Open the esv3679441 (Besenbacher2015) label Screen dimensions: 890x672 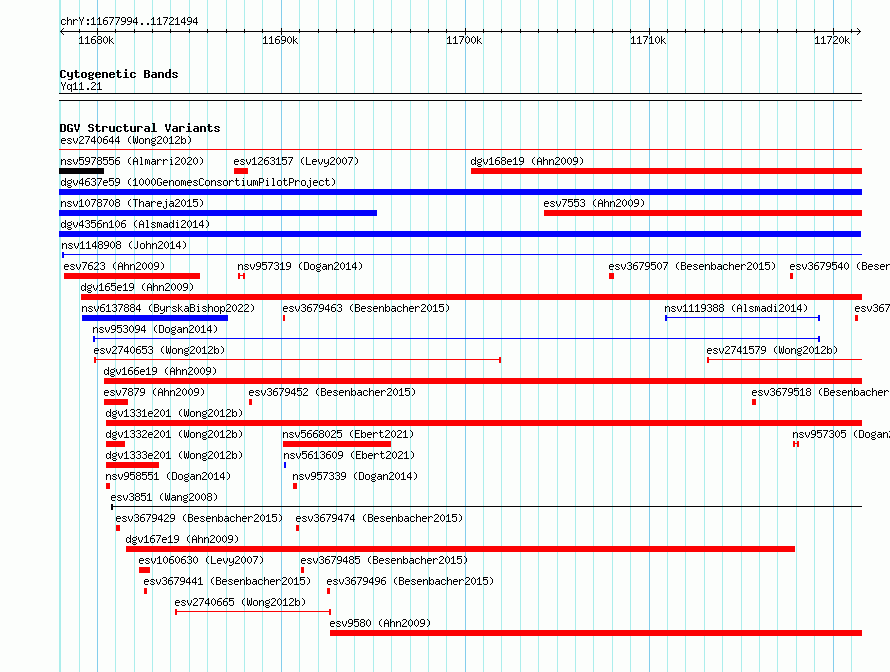pyautogui.click(x=227, y=581)
